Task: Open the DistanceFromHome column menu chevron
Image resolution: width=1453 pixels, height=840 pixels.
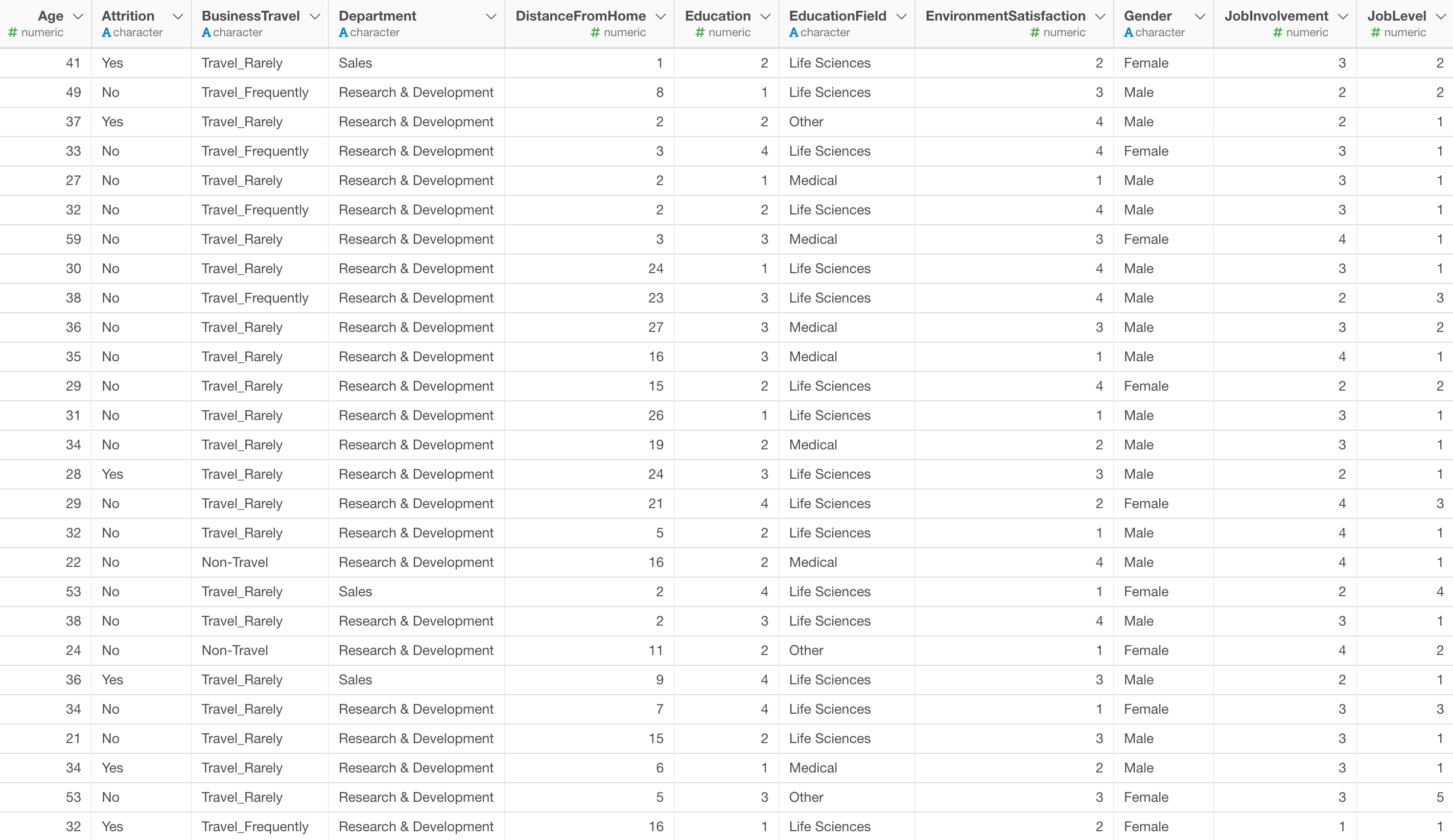Action: pos(661,17)
